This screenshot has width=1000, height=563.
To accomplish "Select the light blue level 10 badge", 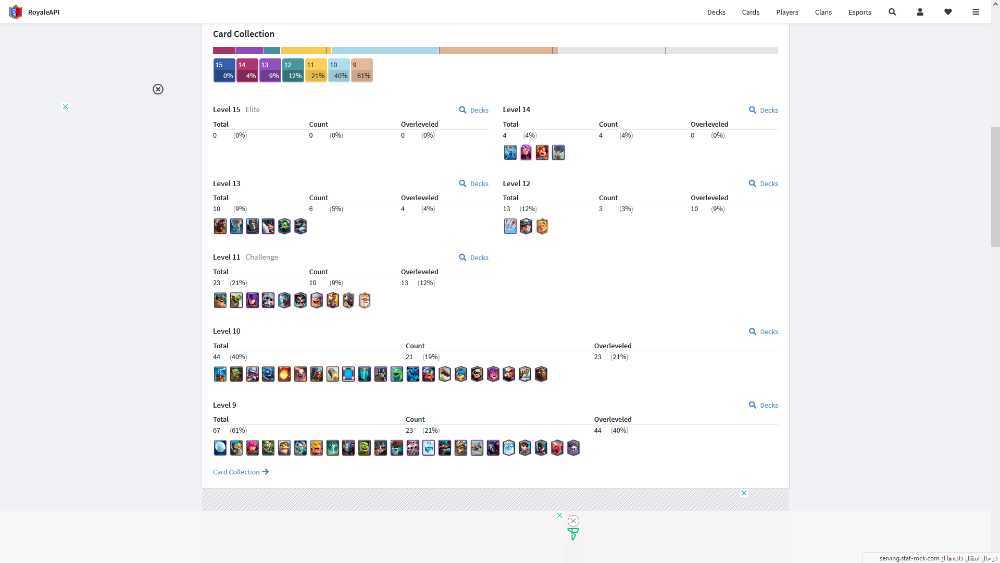I will pyautogui.click(x=339, y=70).
